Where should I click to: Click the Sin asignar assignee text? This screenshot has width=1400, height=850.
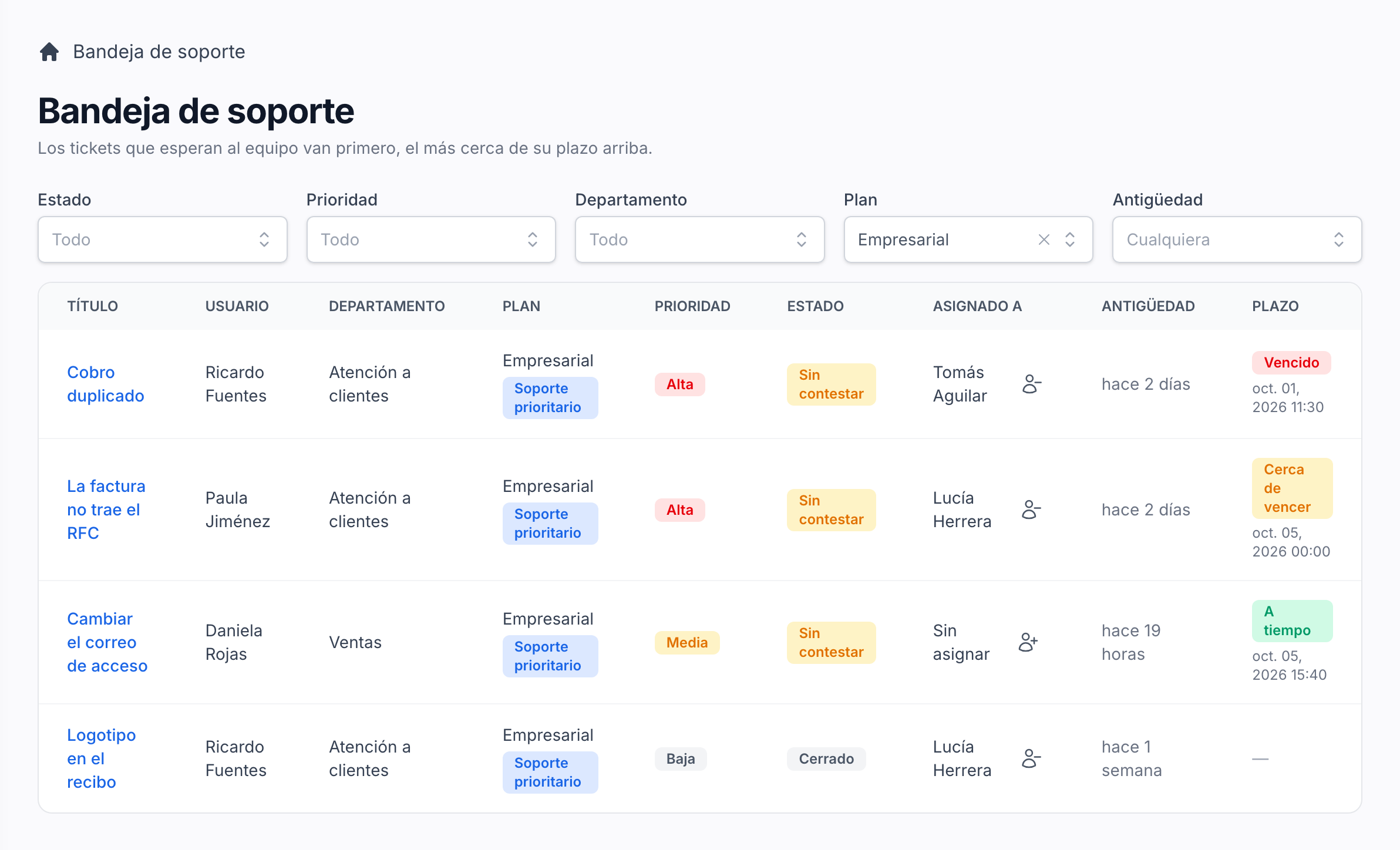point(961,642)
